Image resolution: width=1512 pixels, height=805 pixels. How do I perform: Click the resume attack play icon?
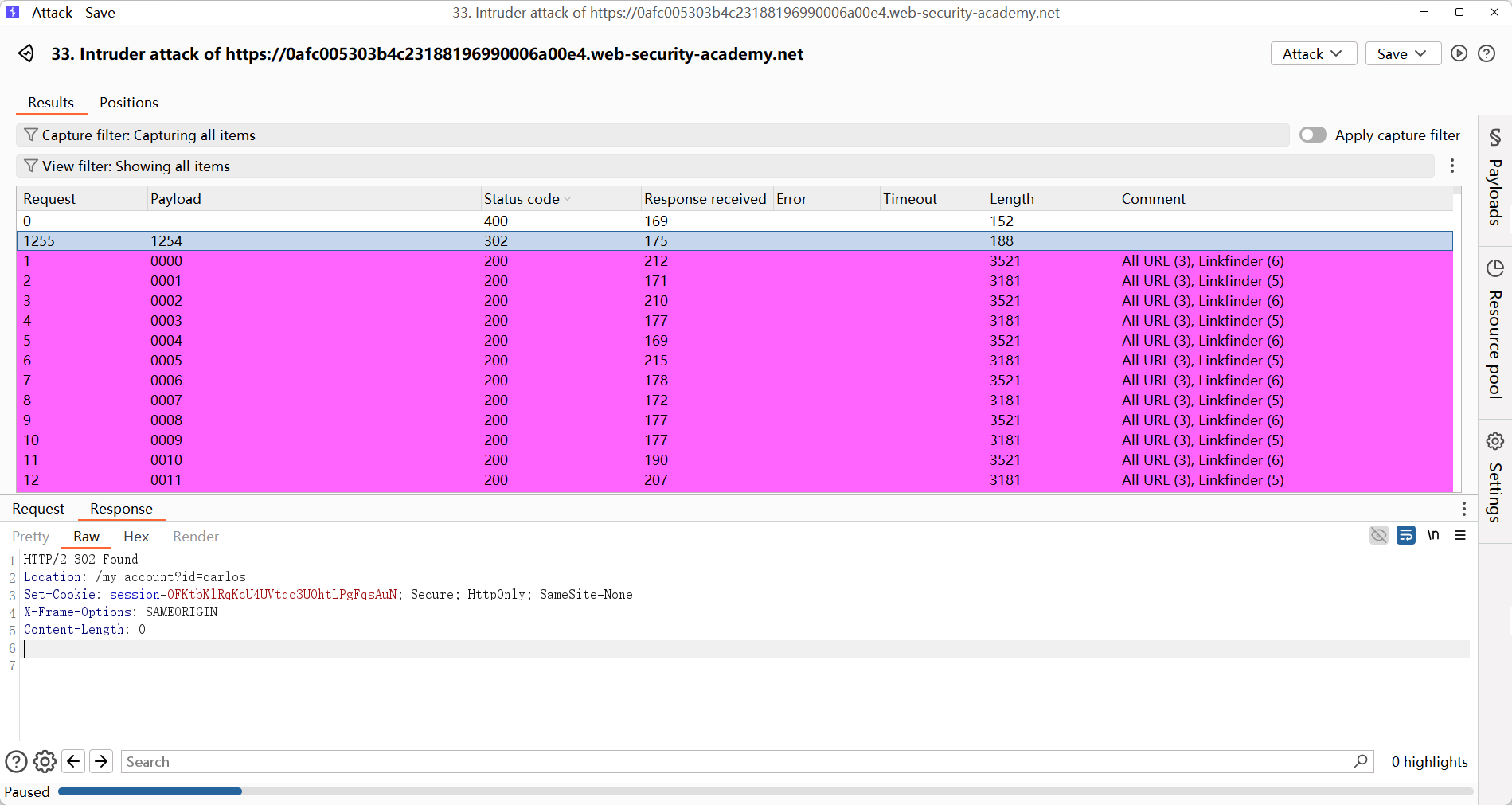1459,53
